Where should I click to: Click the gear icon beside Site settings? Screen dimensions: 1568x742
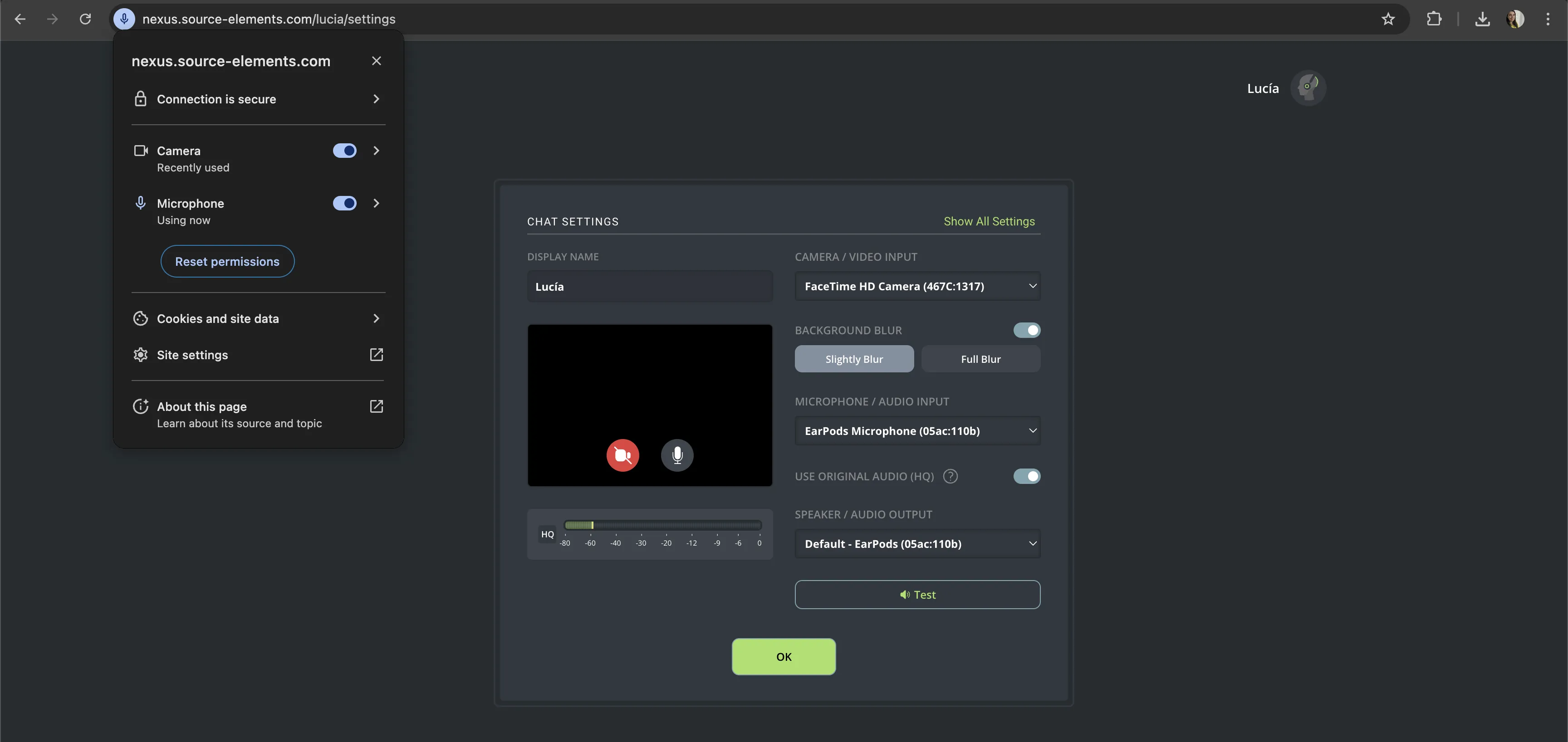[x=141, y=355]
